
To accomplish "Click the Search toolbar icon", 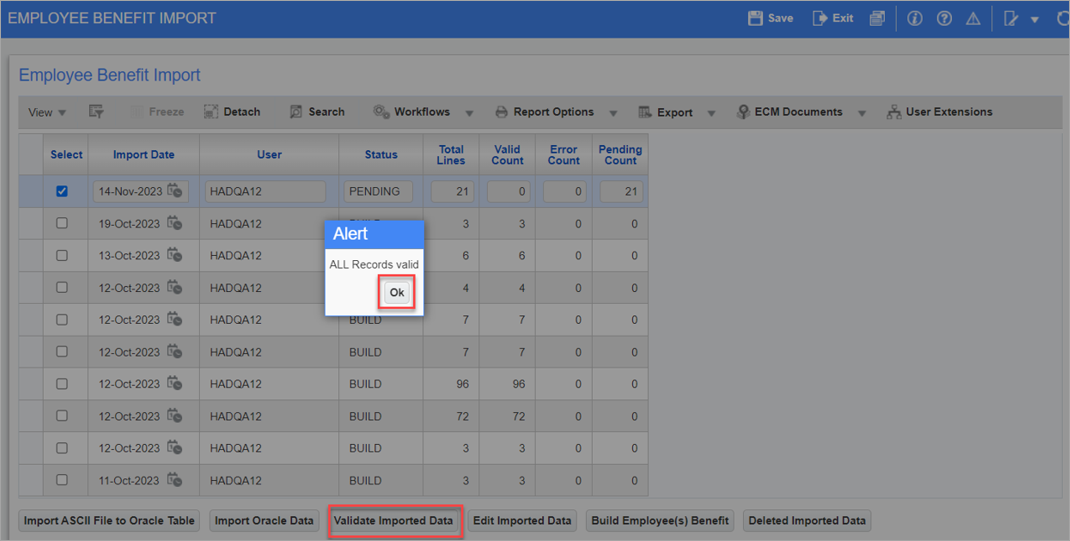I will [x=295, y=112].
